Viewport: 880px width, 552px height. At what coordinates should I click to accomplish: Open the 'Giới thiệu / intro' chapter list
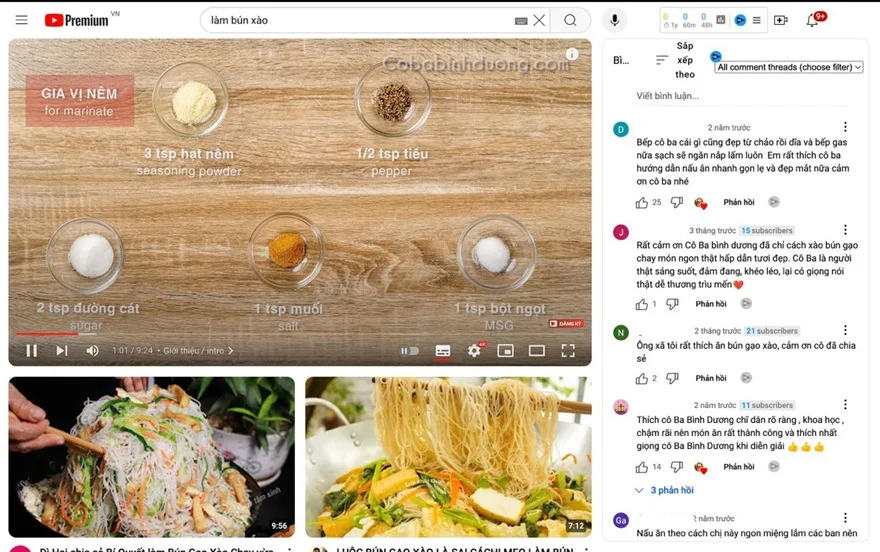pos(198,351)
